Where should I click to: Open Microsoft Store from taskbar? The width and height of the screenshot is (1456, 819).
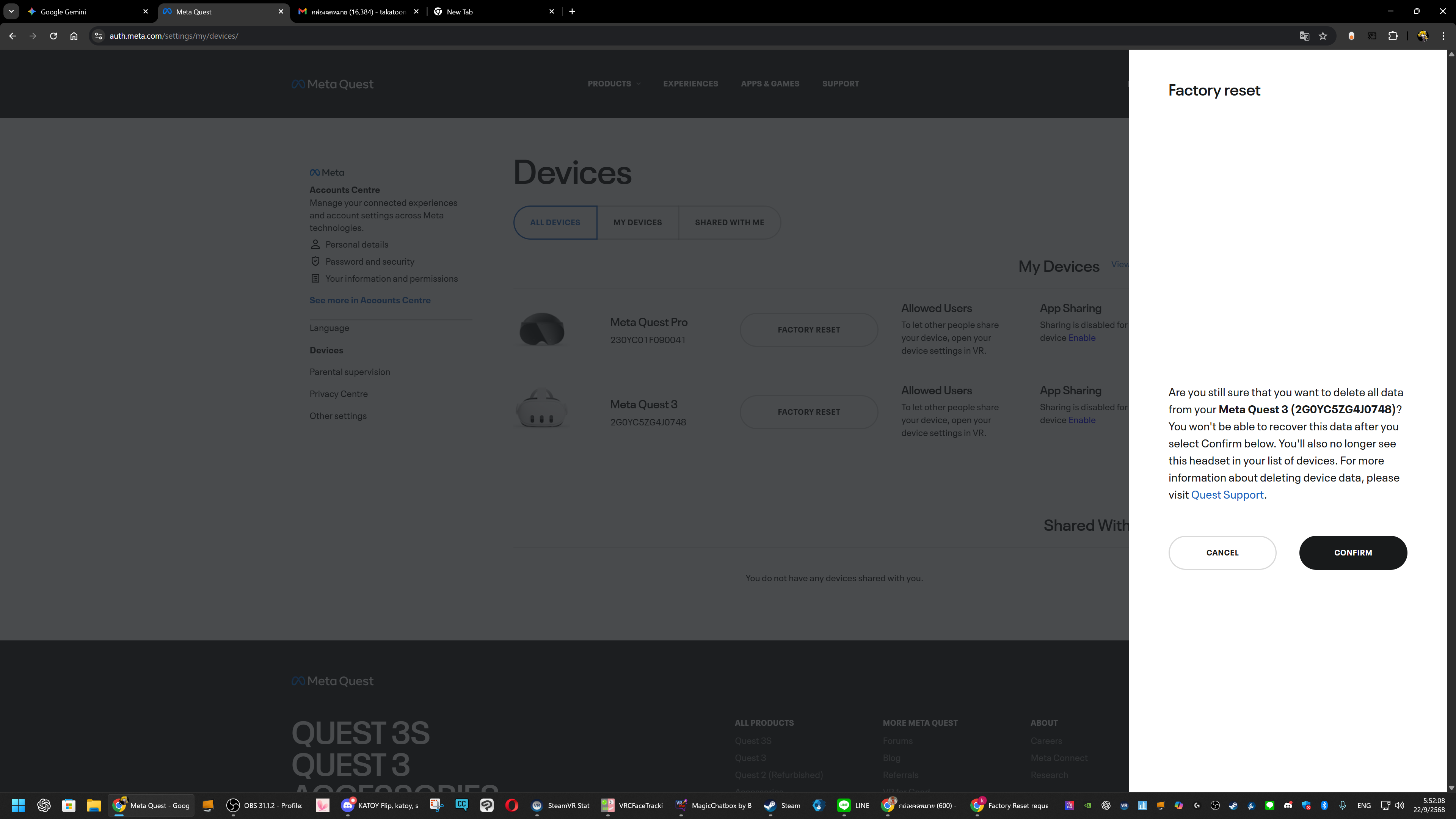[x=68, y=805]
